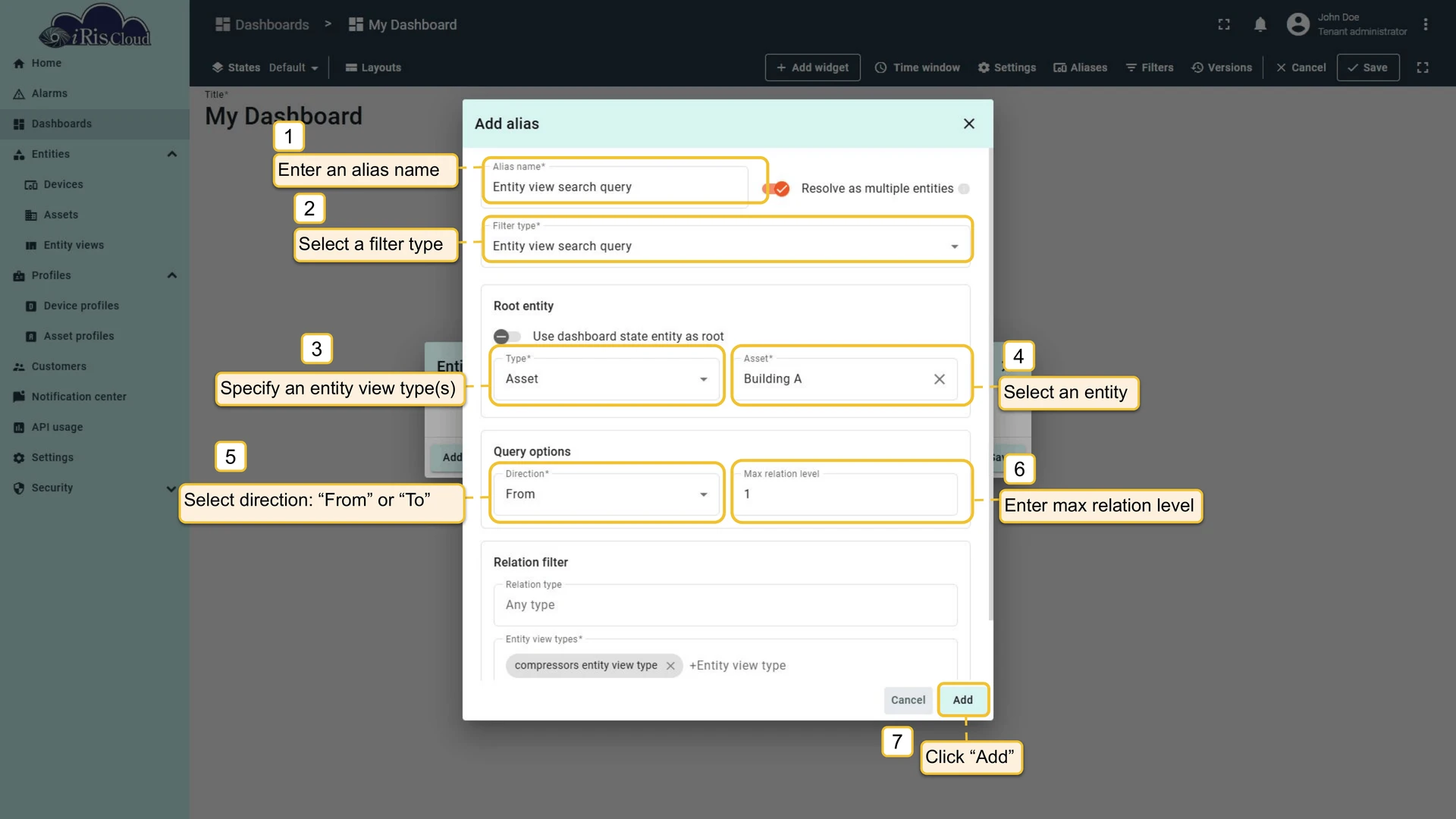Image resolution: width=1456 pixels, height=819 pixels.
Task: Go to Customers page
Action: (x=94, y=366)
